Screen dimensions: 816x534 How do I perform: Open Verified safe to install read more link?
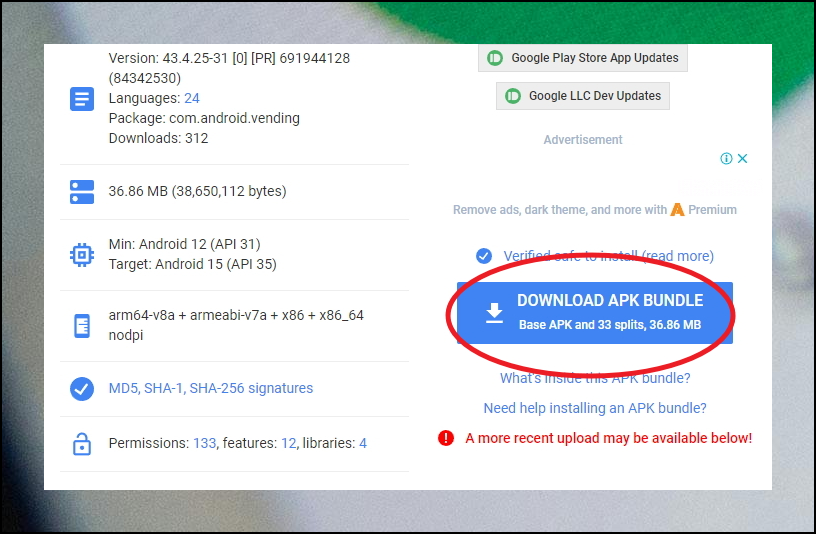tap(608, 256)
